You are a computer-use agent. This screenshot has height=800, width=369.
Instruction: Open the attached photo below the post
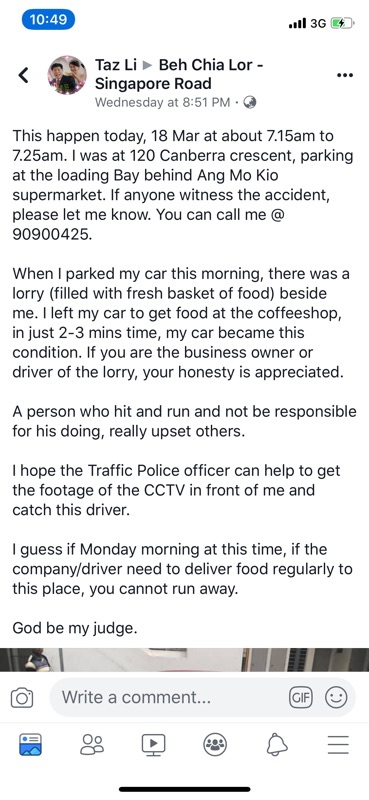coord(184,660)
